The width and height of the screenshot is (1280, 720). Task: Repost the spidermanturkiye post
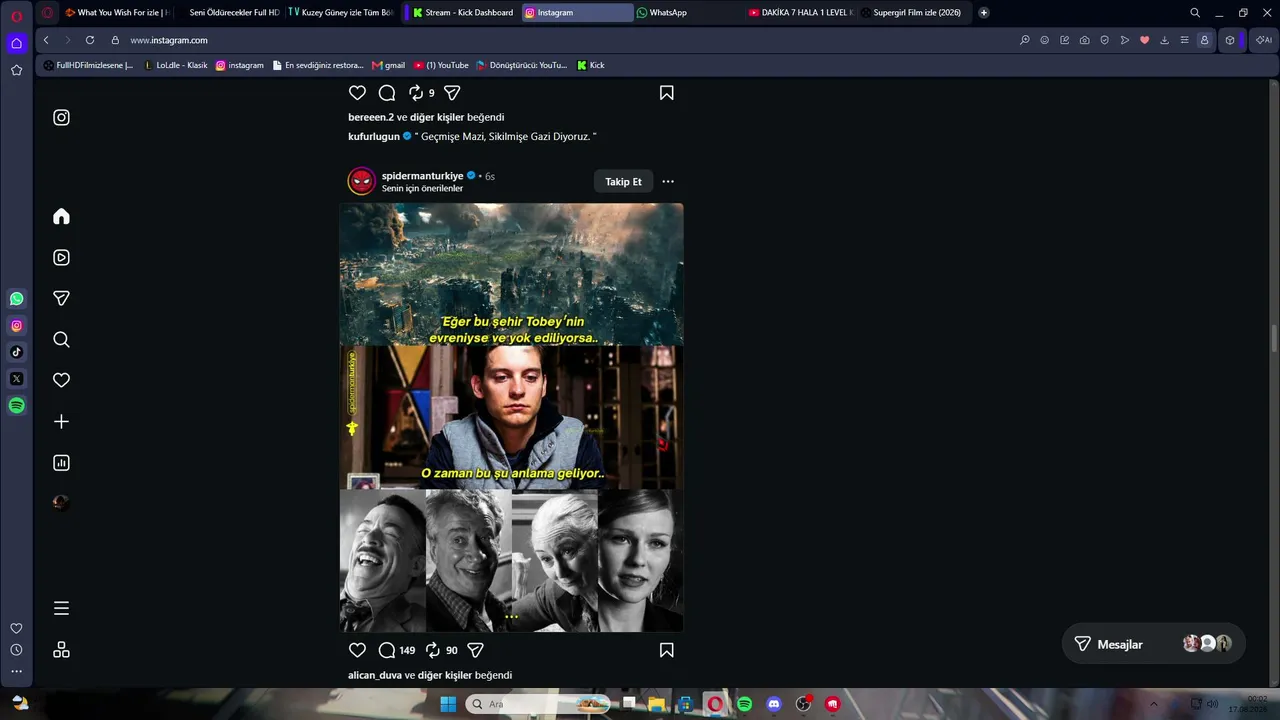coord(433,650)
